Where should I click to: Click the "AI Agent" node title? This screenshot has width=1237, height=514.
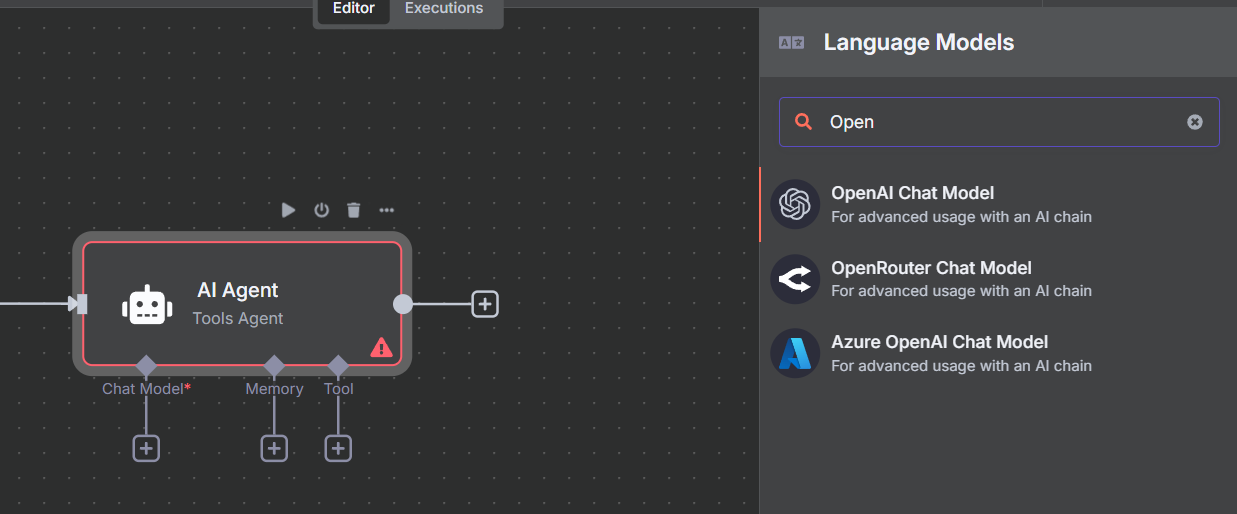(238, 290)
